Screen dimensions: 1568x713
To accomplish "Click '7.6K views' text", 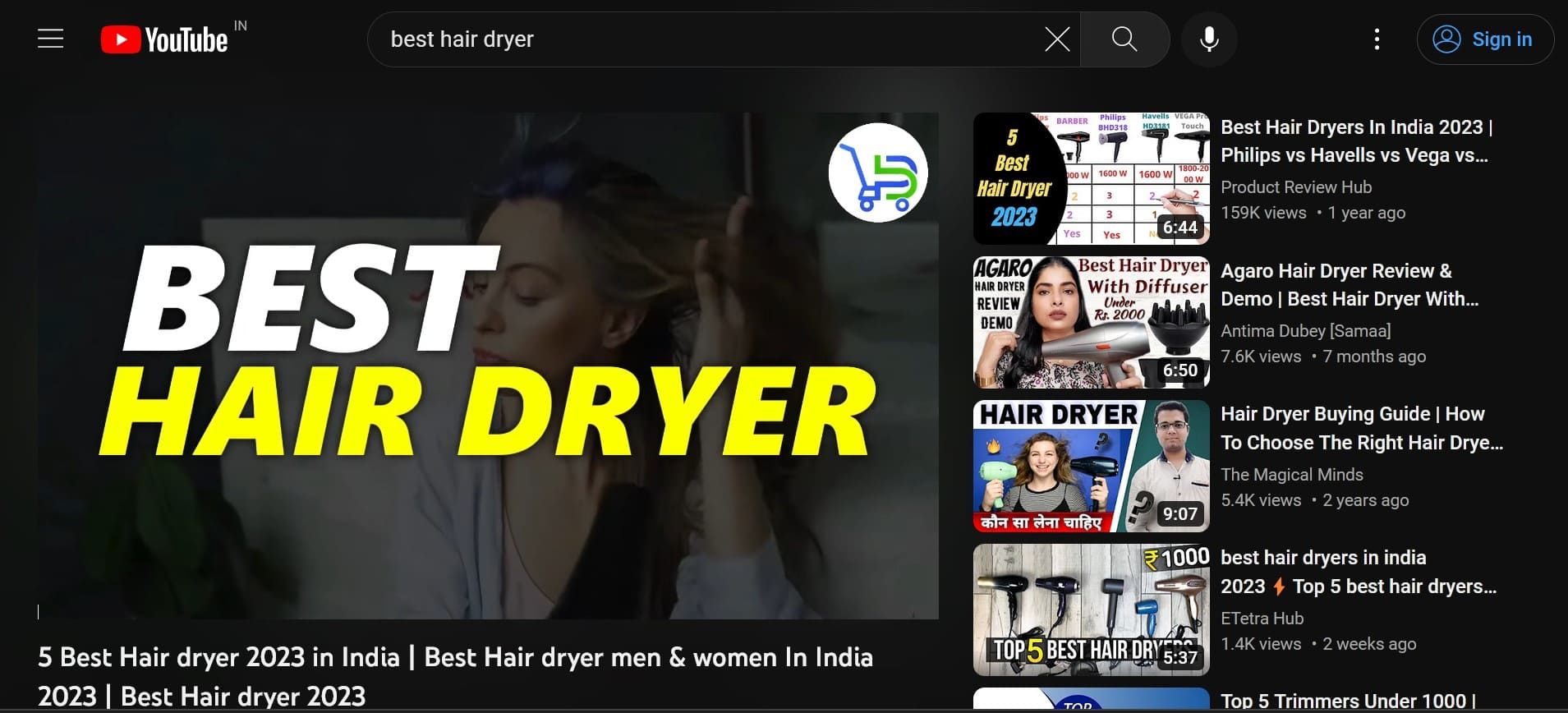I will pos(1261,356).
